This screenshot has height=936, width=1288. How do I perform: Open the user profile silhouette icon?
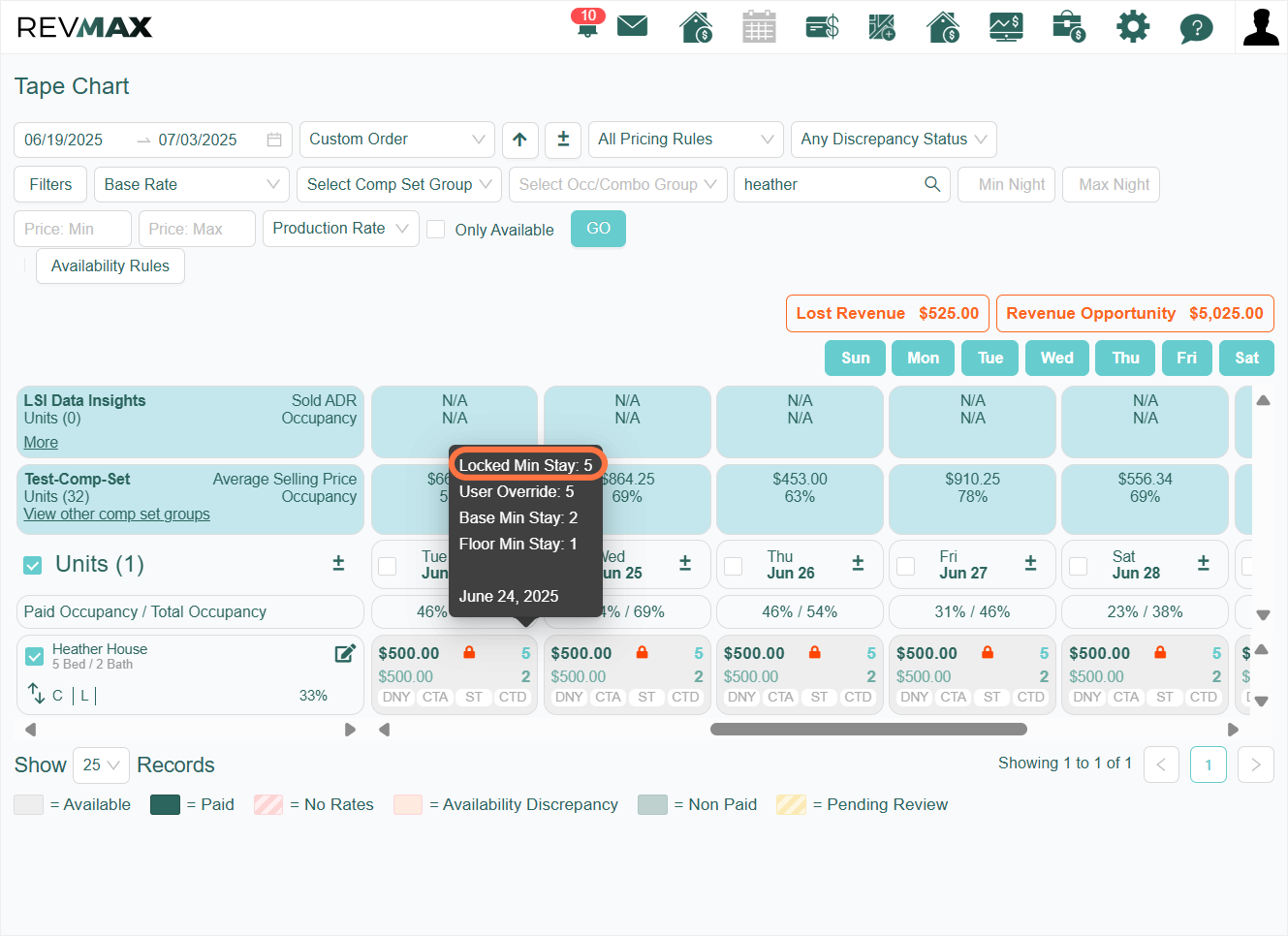pyautogui.click(x=1261, y=26)
